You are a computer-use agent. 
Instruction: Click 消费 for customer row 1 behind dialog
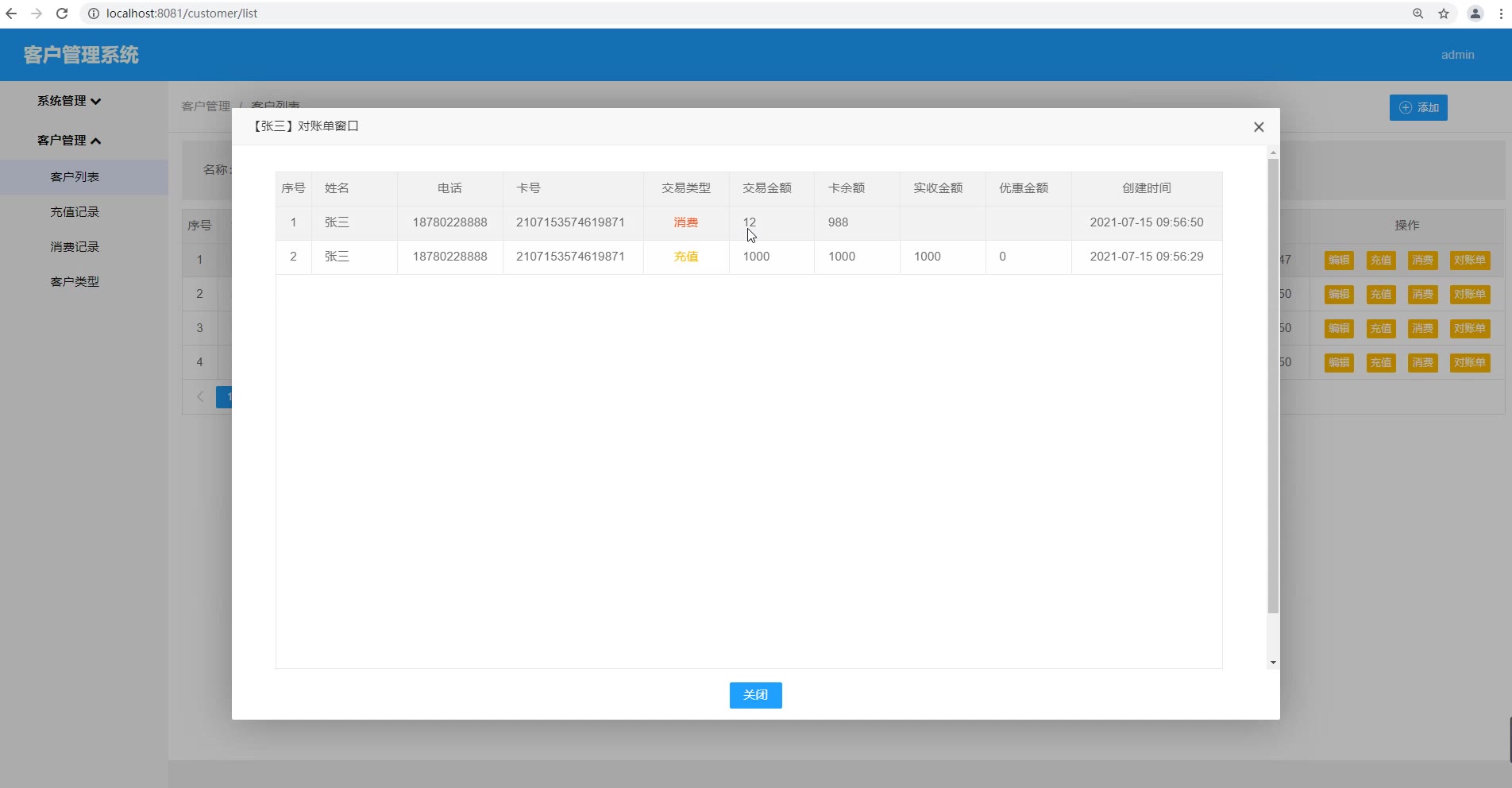[x=1422, y=260]
